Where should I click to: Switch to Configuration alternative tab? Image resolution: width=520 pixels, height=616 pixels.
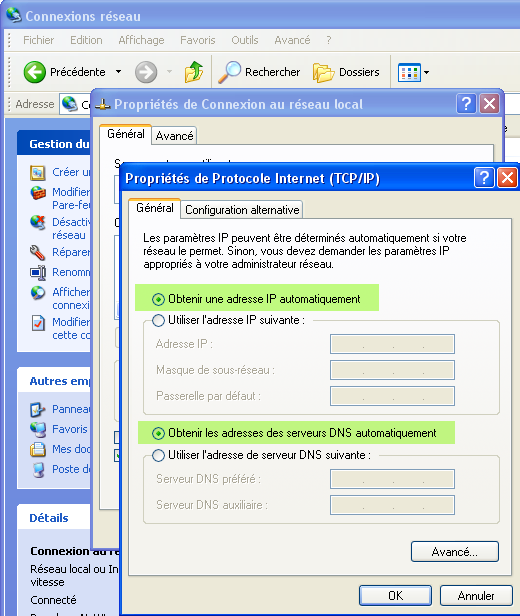click(242, 210)
